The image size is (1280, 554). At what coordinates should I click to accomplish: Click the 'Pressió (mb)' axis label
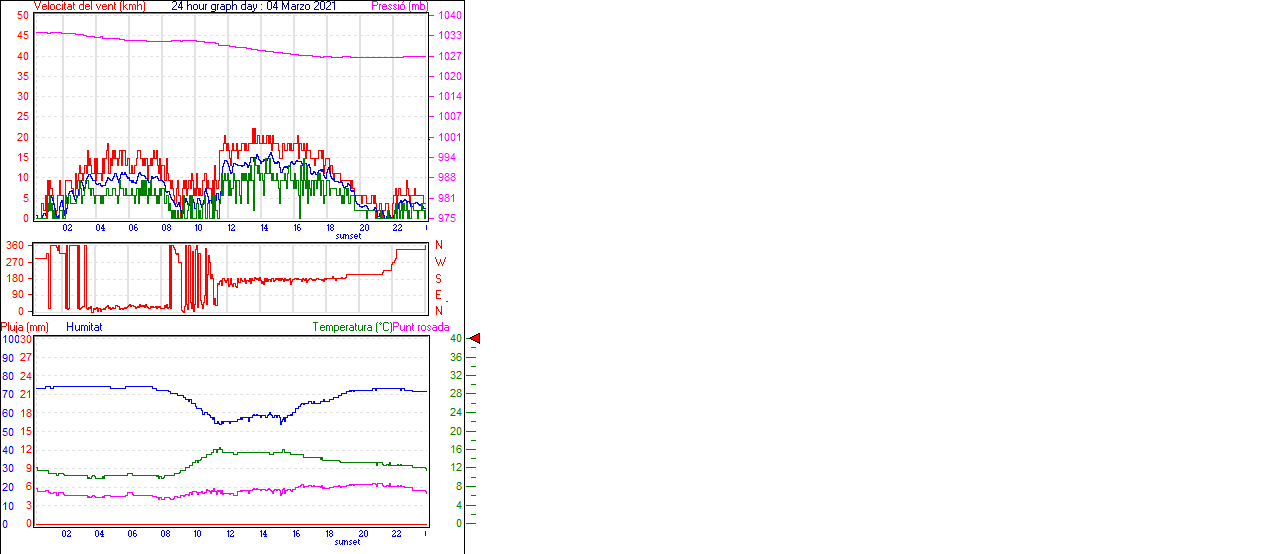pos(401,6)
